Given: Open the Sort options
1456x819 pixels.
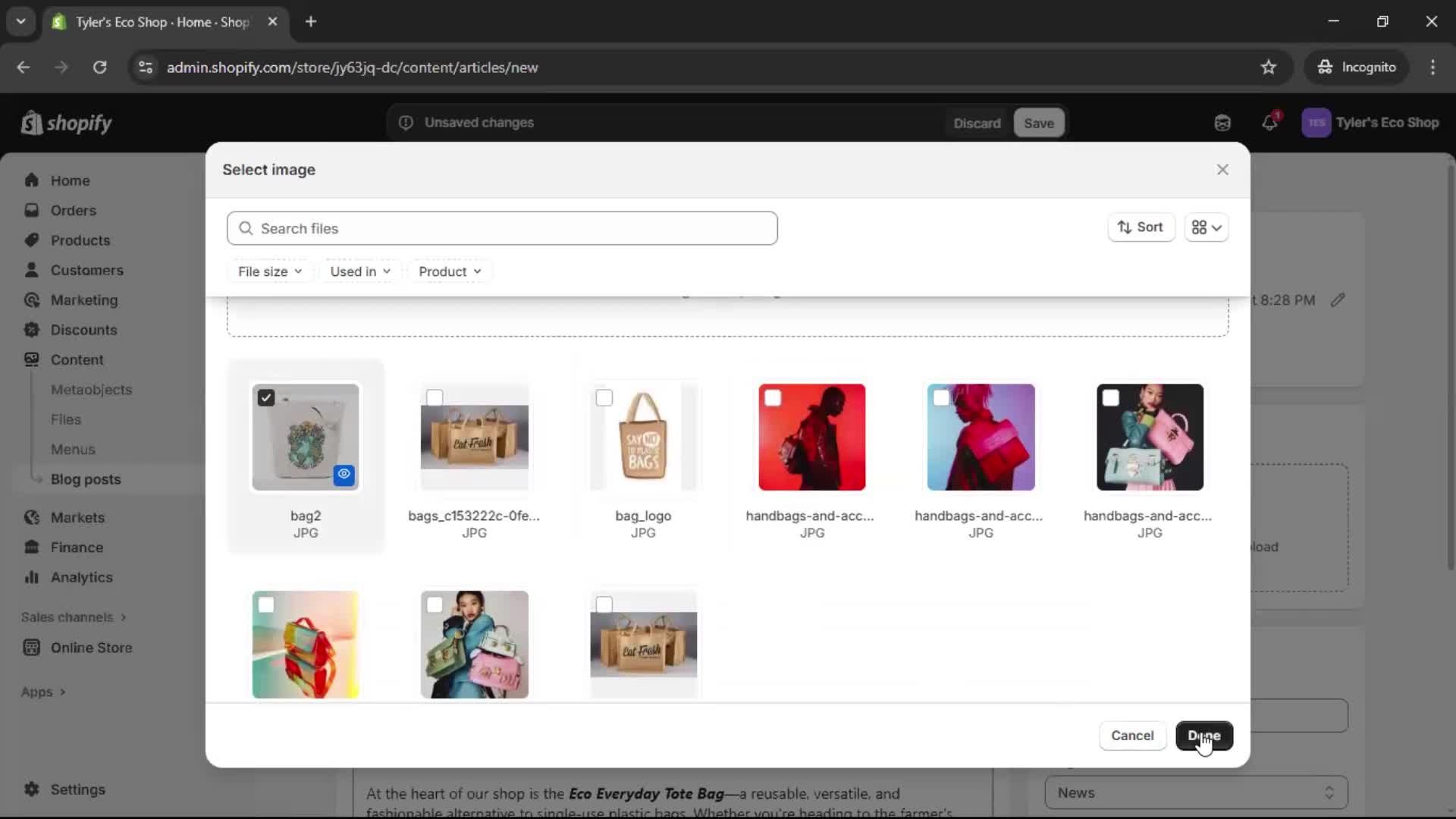Looking at the screenshot, I should coord(1141,227).
